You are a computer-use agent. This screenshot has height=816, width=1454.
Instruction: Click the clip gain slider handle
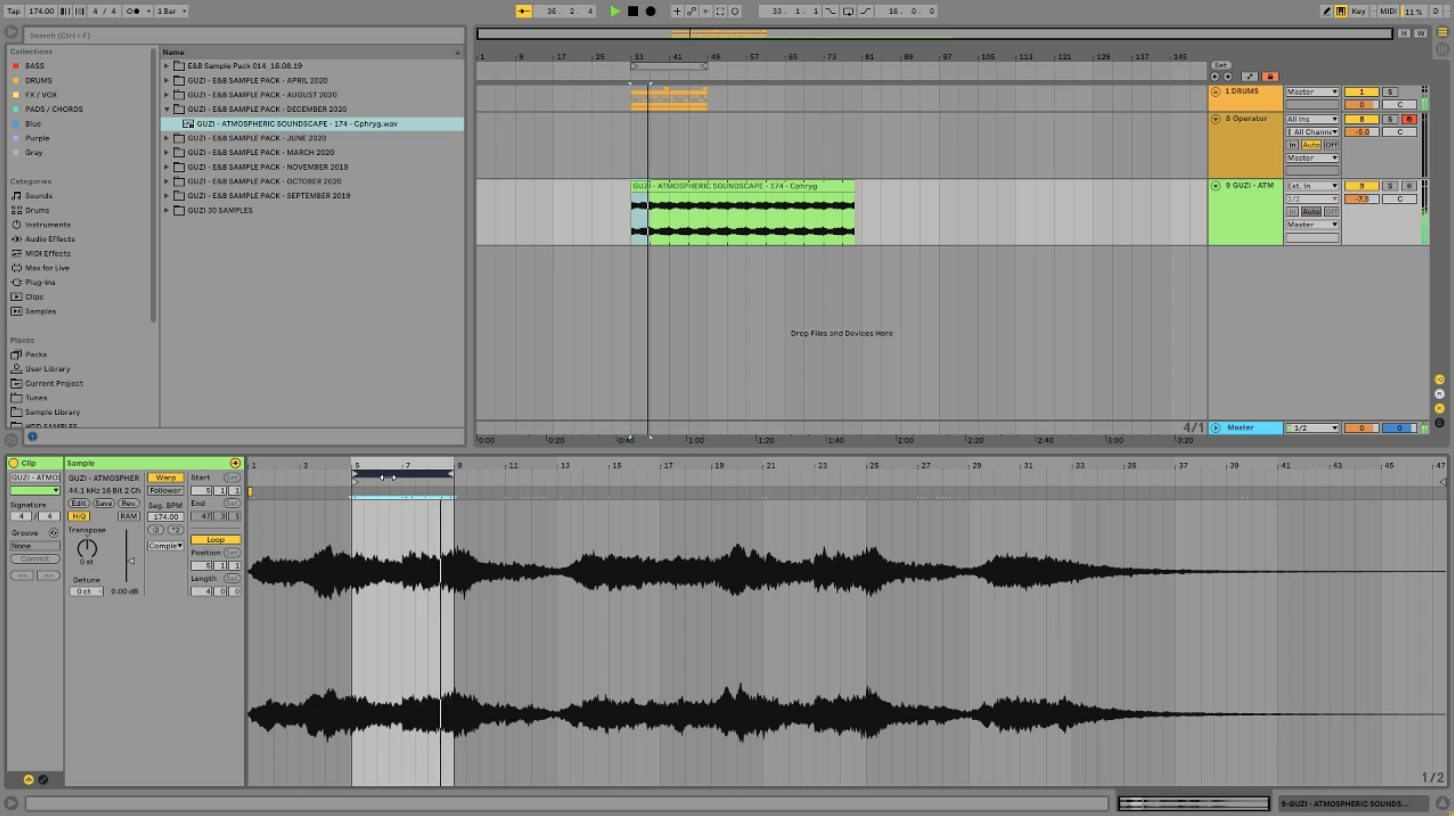coord(130,561)
